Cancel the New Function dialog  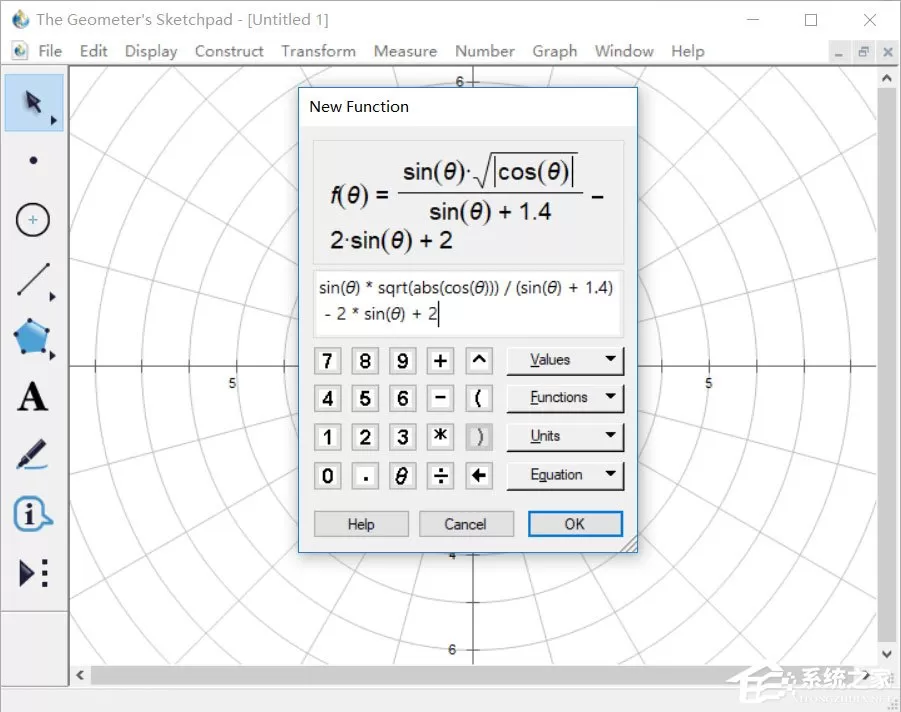click(x=466, y=524)
